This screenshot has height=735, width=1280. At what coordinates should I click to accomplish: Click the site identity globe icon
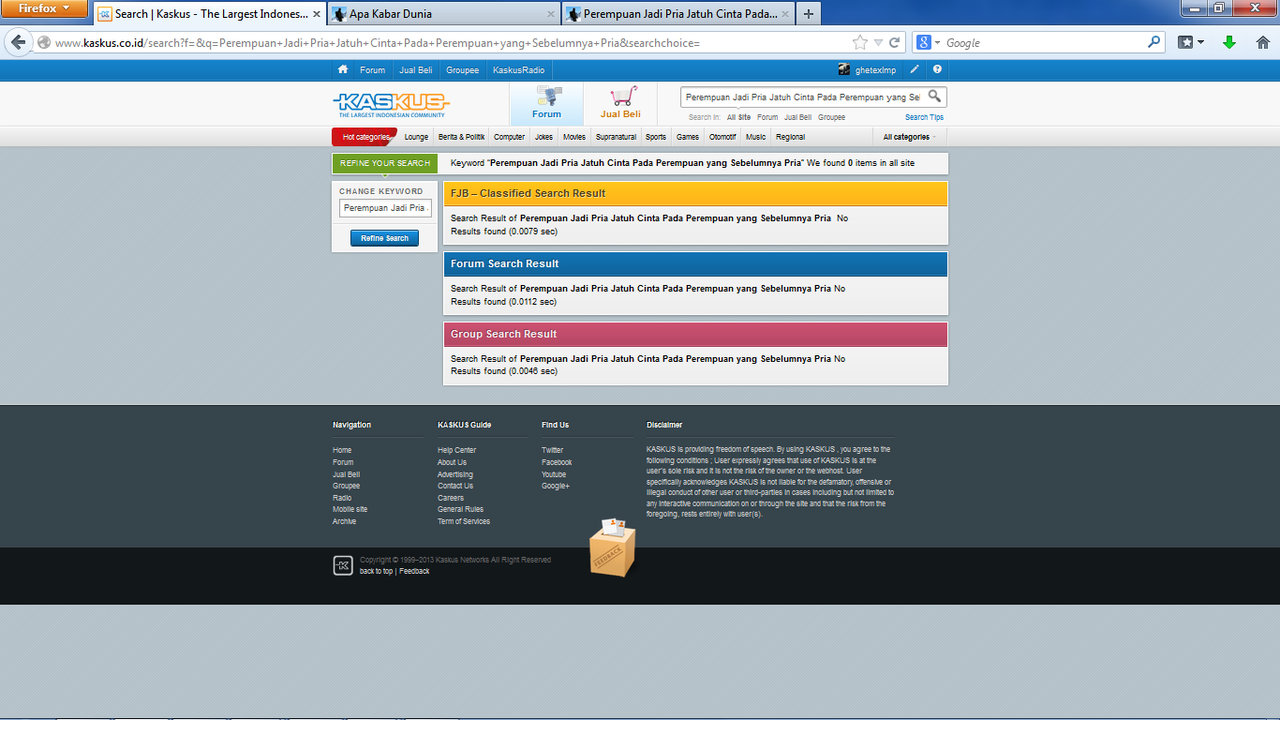44,43
